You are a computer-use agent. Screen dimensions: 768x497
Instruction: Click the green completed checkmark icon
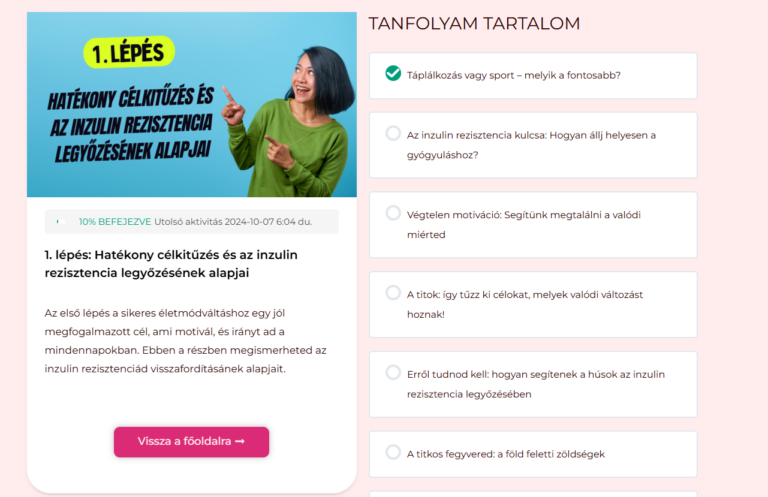coord(393,73)
